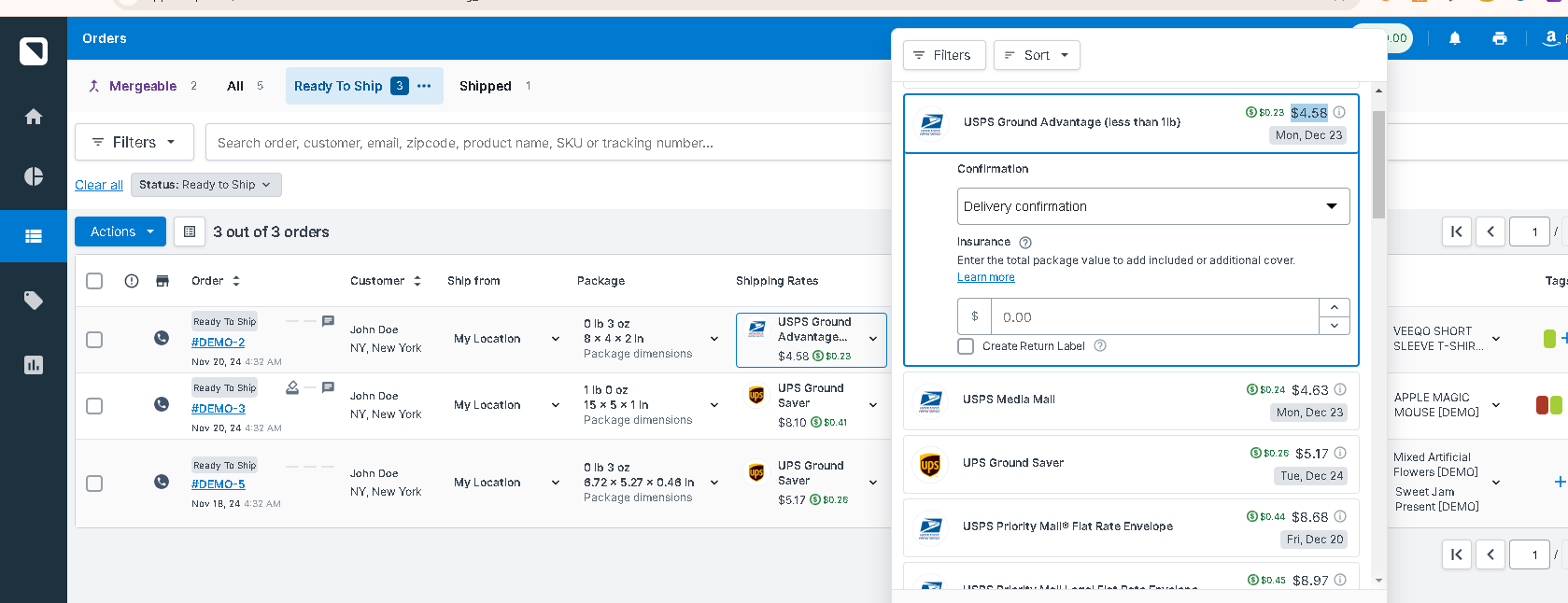The image size is (1568, 603).
Task: Open the Orders list sidebar icon
Action: 34,236
